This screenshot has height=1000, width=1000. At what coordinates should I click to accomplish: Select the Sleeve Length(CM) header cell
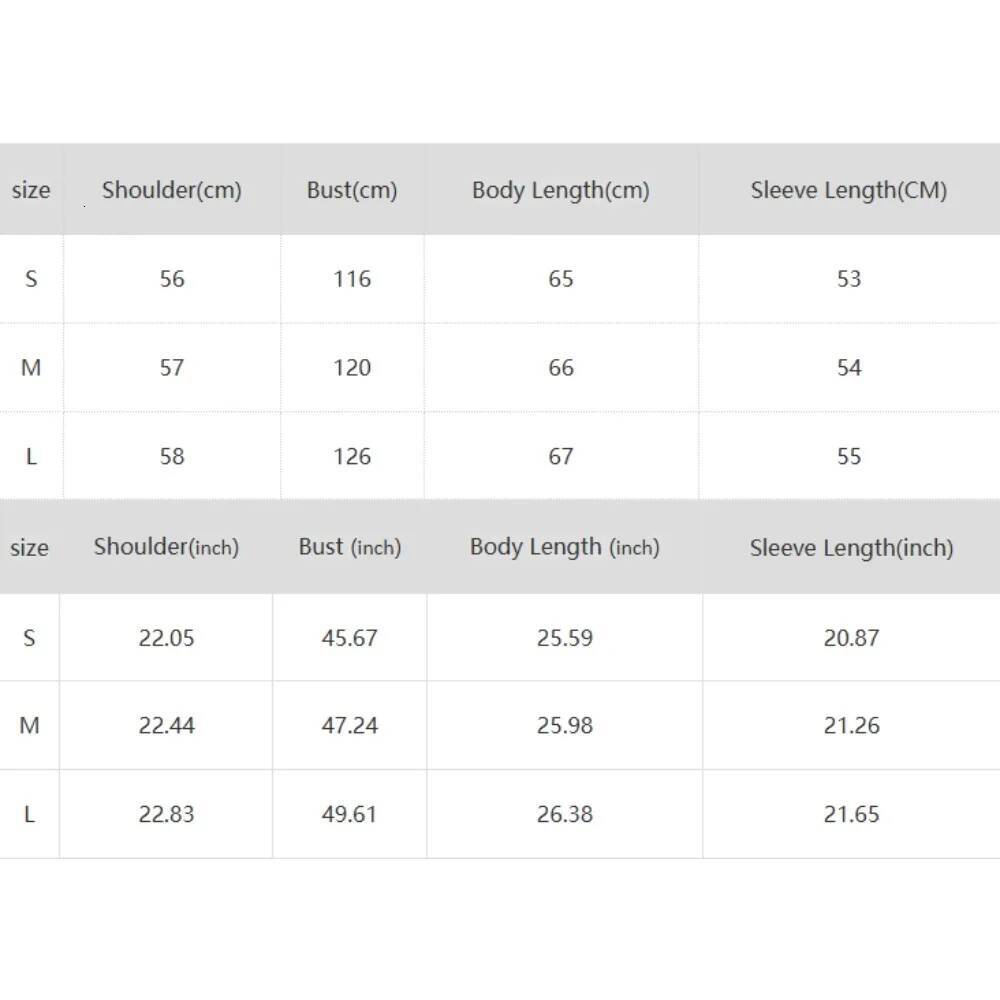tap(849, 190)
